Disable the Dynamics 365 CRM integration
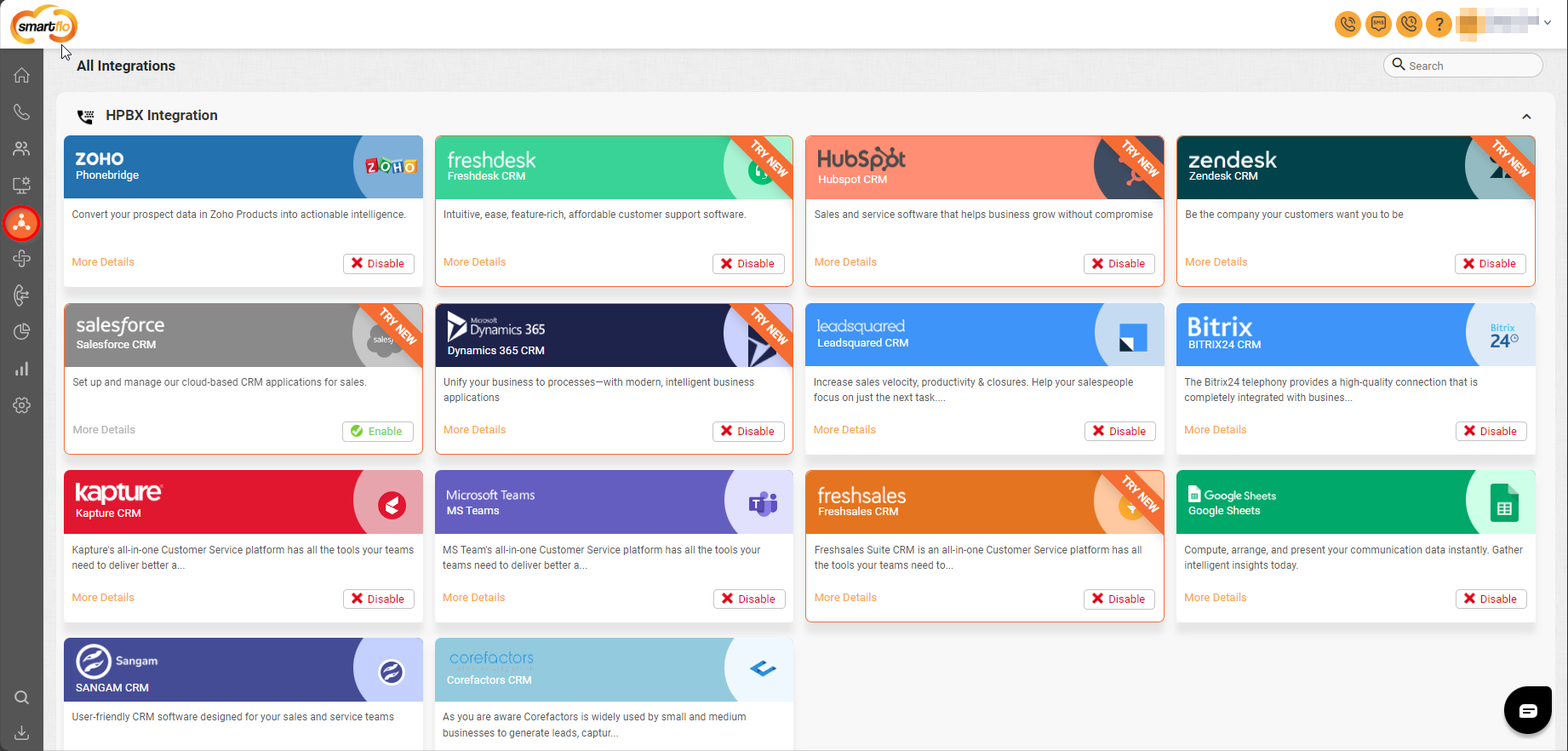1568x751 pixels. (x=748, y=432)
